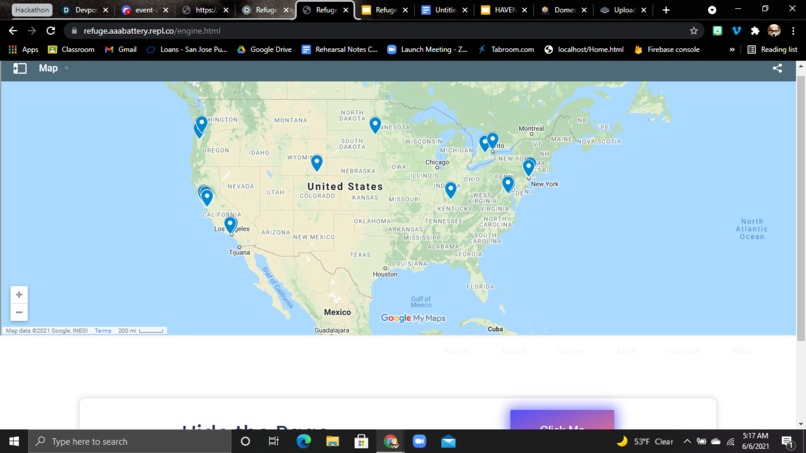Click the page vertical scrollbar thumb
Viewport: 806px width, 453px height.
(x=801, y=206)
